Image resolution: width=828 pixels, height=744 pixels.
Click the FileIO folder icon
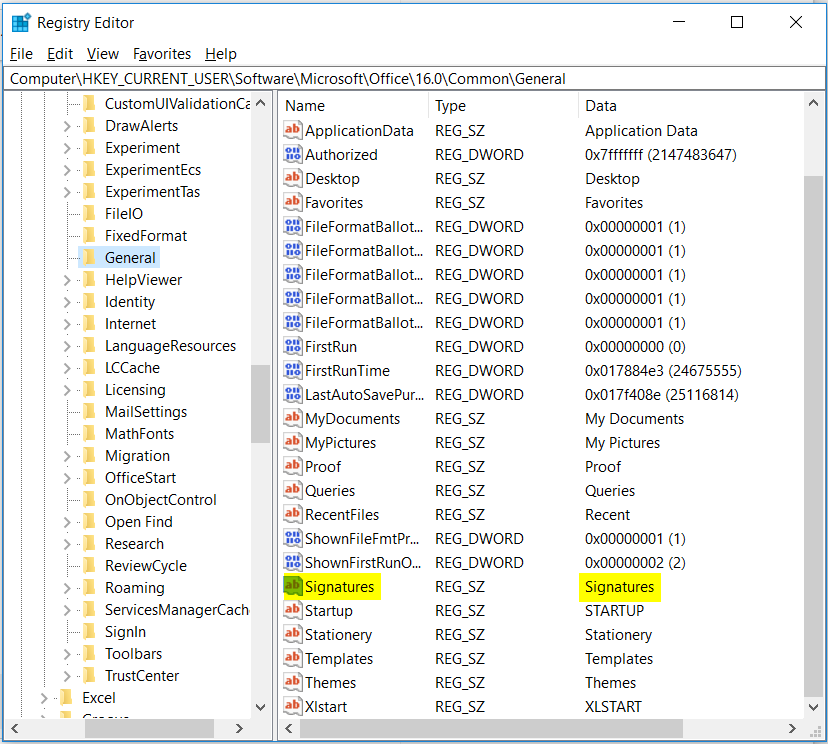(x=90, y=213)
